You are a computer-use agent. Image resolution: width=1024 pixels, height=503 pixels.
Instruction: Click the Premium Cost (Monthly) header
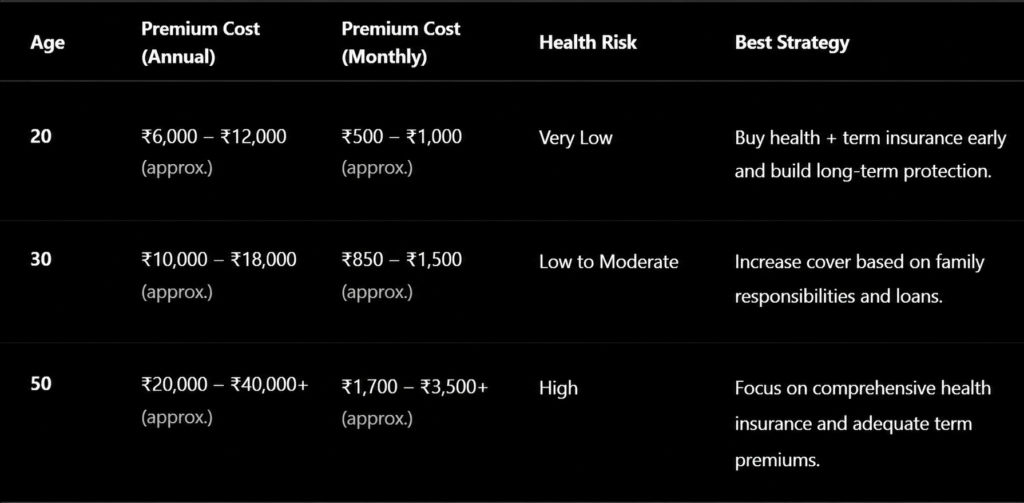tap(400, 42)
